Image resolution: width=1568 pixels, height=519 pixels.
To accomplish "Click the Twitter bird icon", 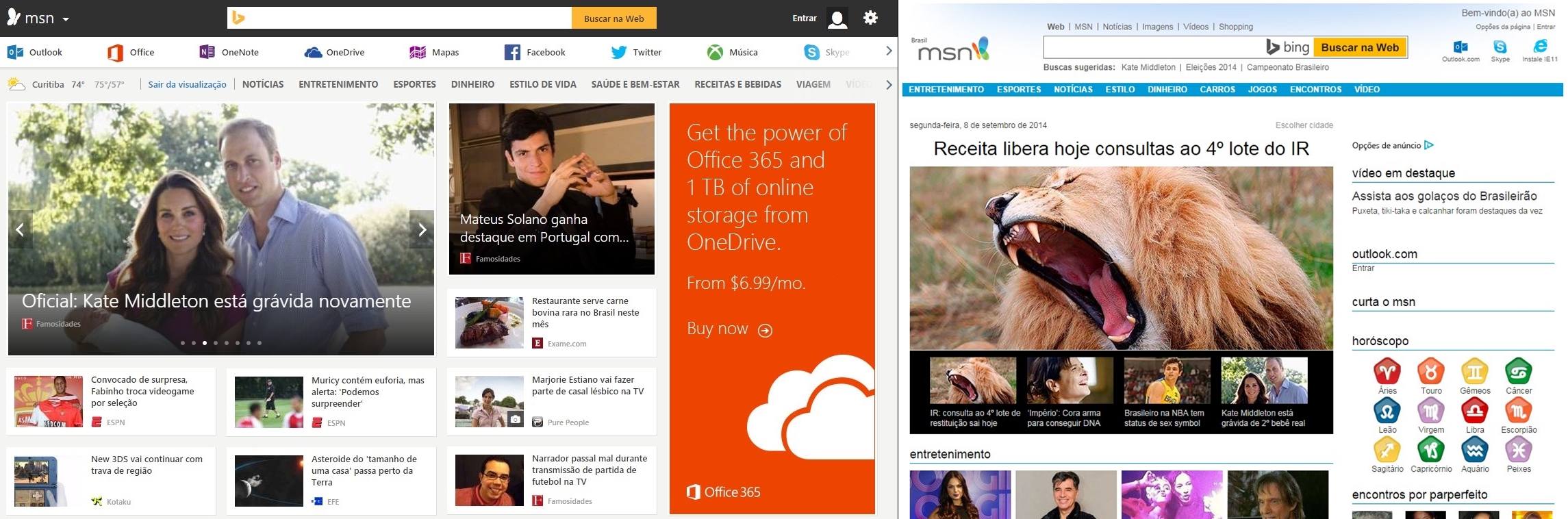I will (618, 52).
